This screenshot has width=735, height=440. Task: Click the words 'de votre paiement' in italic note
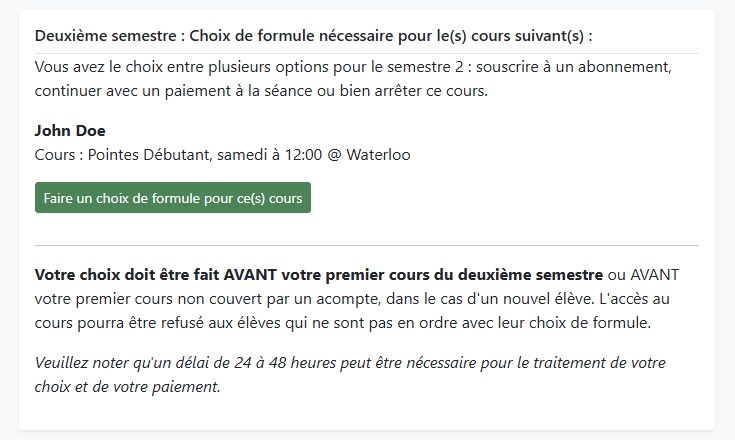[156, 387]
